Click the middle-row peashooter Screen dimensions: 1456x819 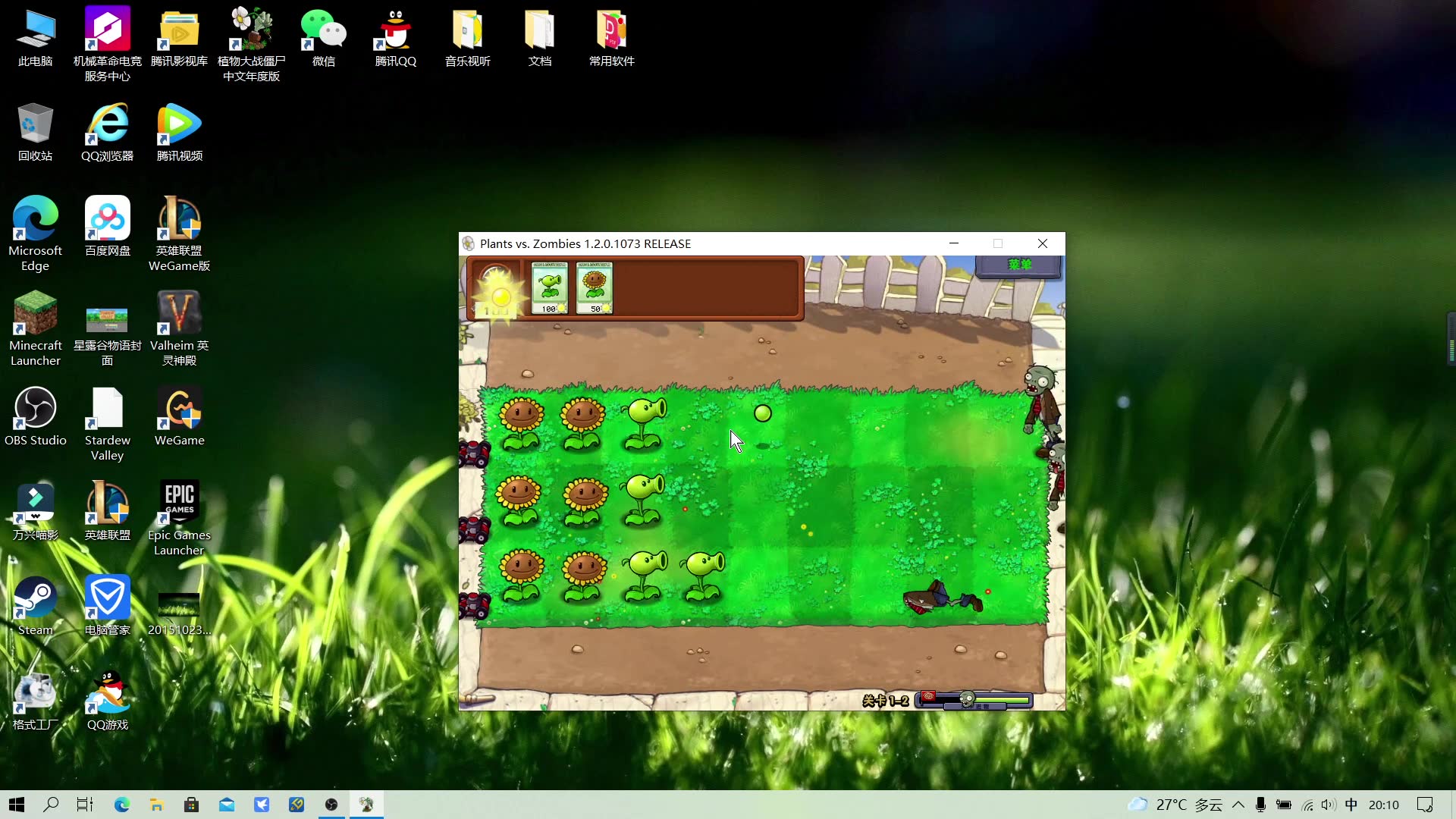[x=644, y=500]
